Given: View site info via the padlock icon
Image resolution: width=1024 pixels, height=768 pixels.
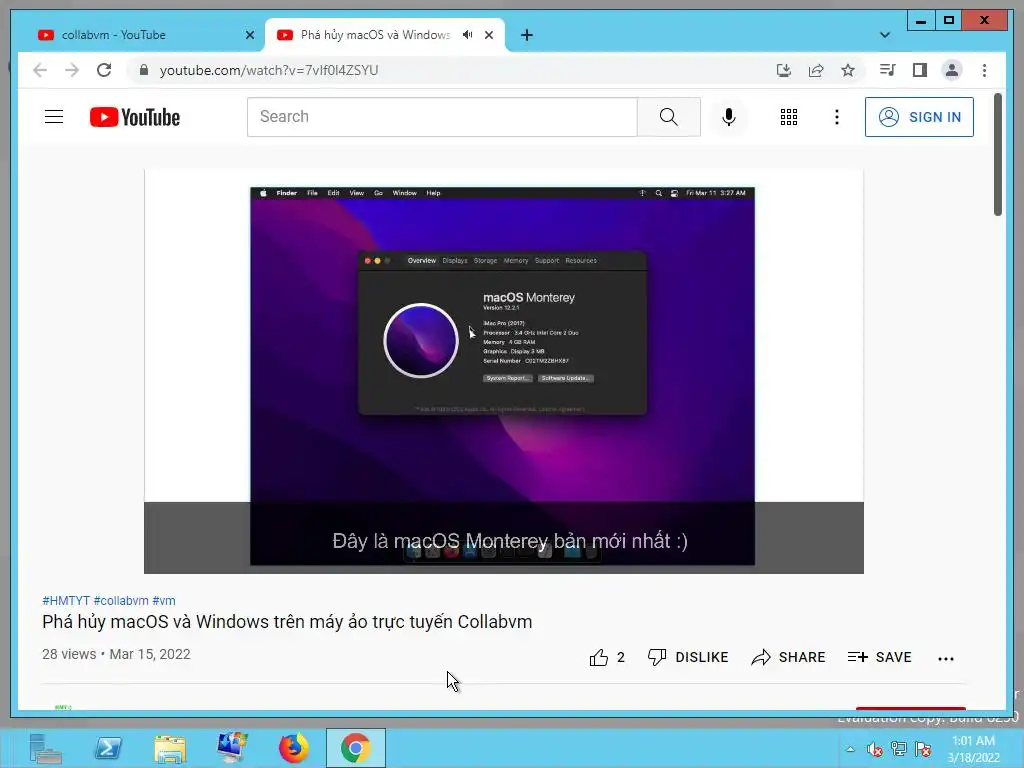Looking at the screenshot, I should coord(144,70).
